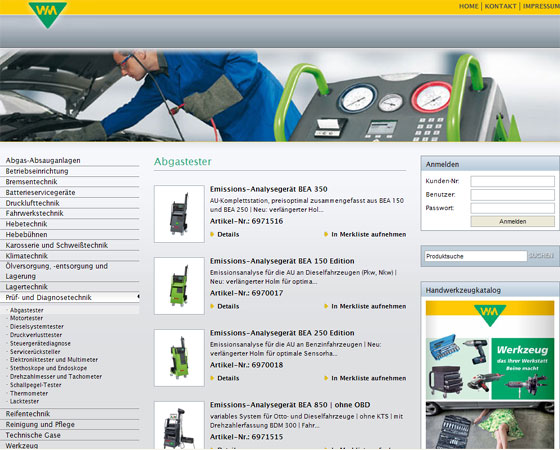The height and width of the screenshot is (450, 560).
Task: Focus the Produktsuche search field
Action: point(476,256)
